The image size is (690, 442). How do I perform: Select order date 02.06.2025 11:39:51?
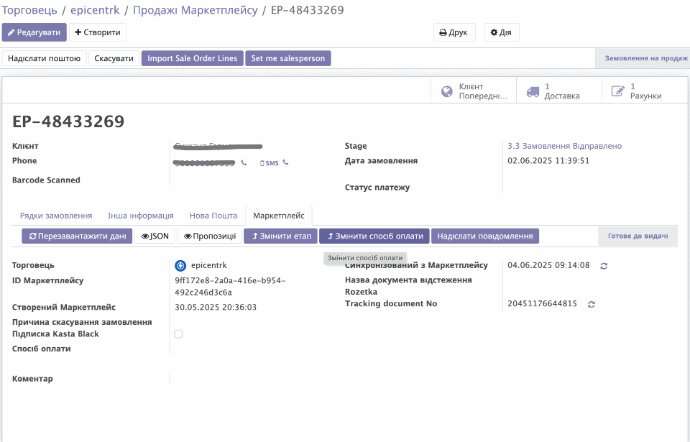tap(548, 161)
